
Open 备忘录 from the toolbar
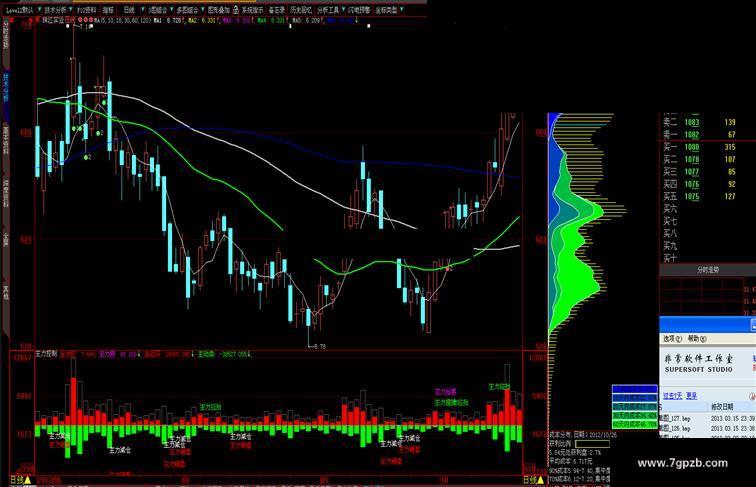tap(277, 9)
